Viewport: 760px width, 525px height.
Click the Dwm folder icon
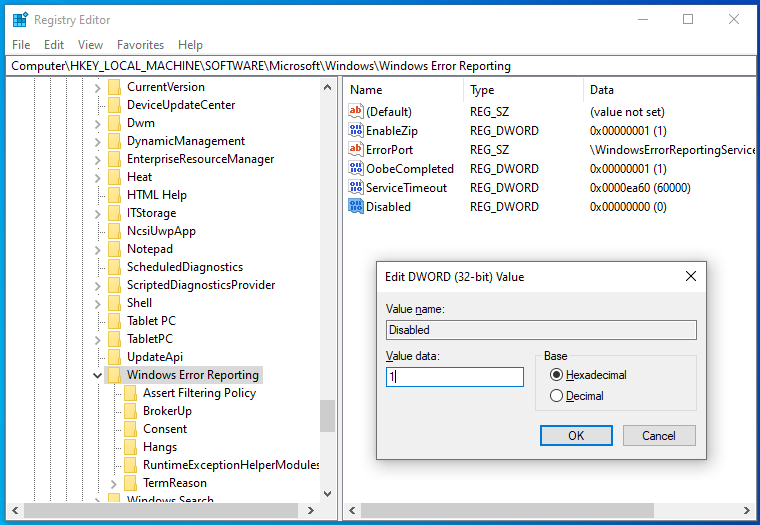coord(114,123)
